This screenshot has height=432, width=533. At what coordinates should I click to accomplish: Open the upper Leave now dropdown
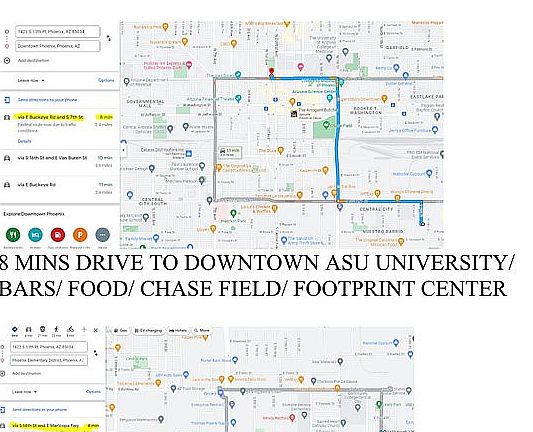pos(31,81)
